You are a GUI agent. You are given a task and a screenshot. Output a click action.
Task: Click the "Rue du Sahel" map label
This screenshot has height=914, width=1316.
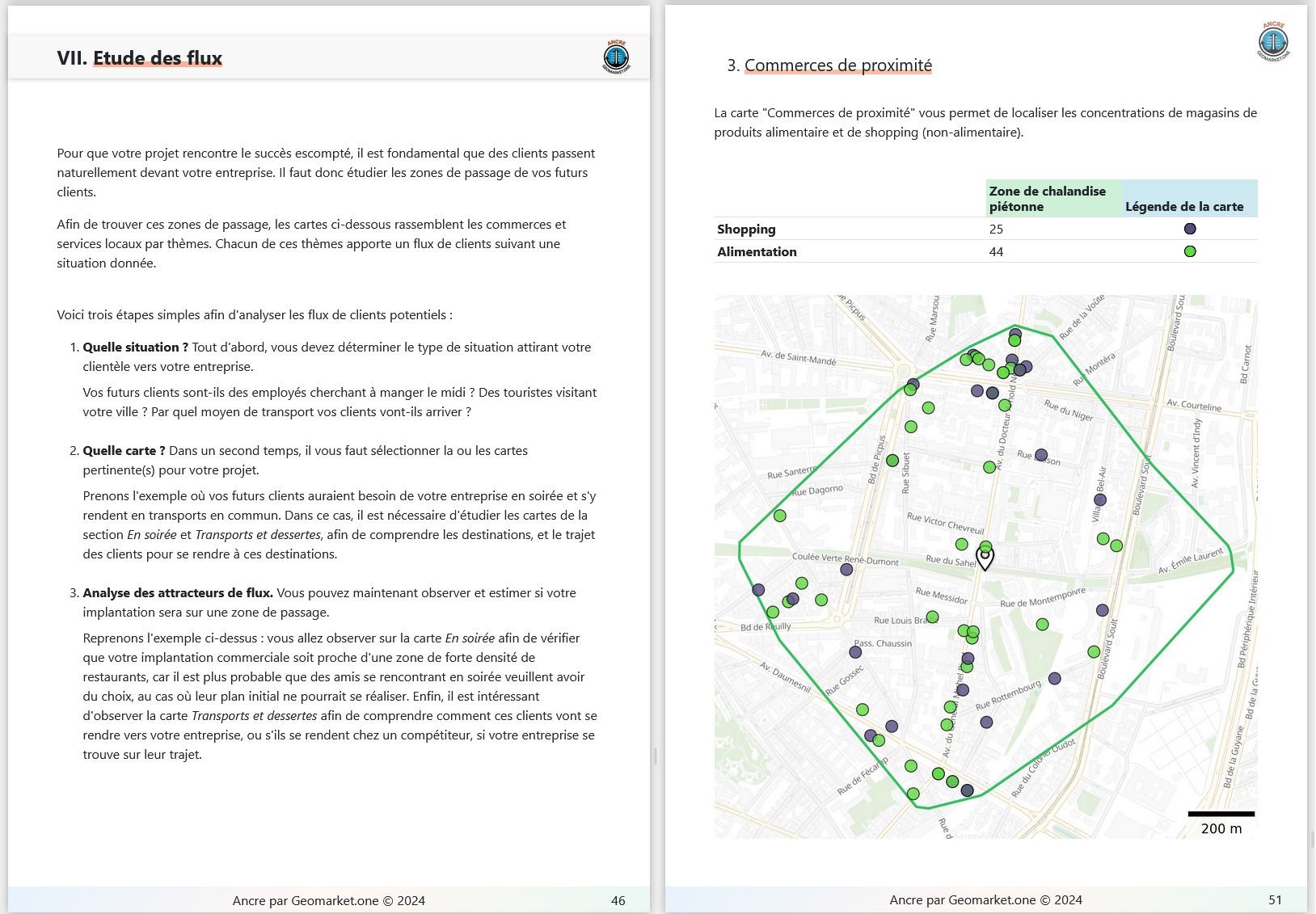pos(951,561)
